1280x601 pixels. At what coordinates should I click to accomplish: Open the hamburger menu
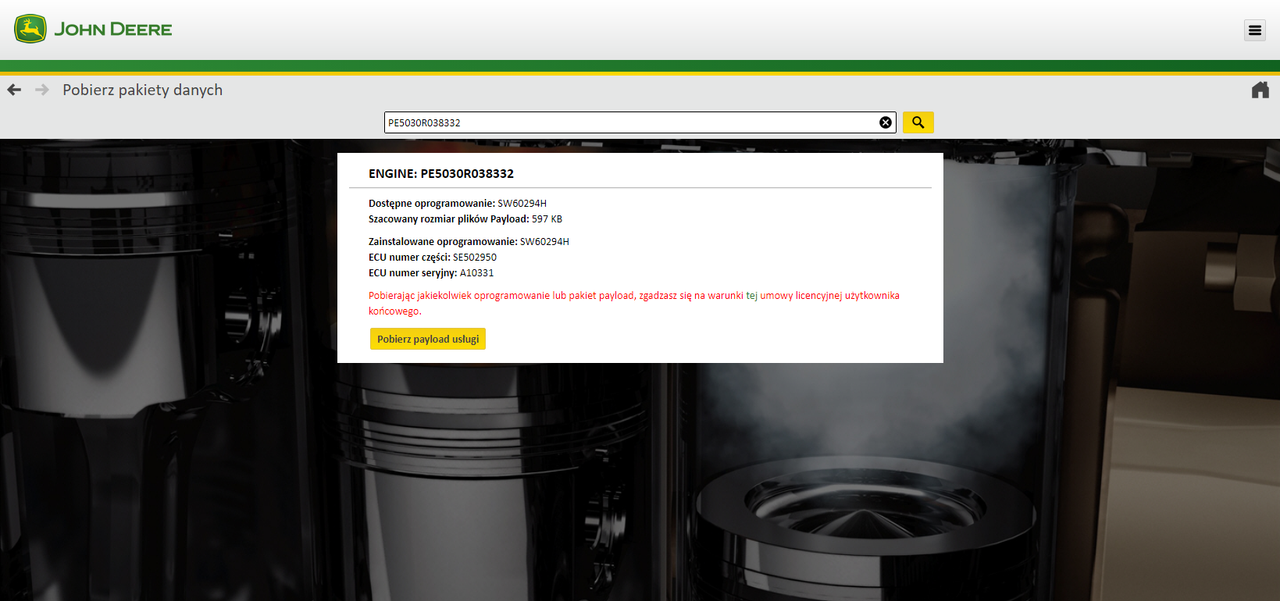pyautogui.click(x=1255, y=30)
